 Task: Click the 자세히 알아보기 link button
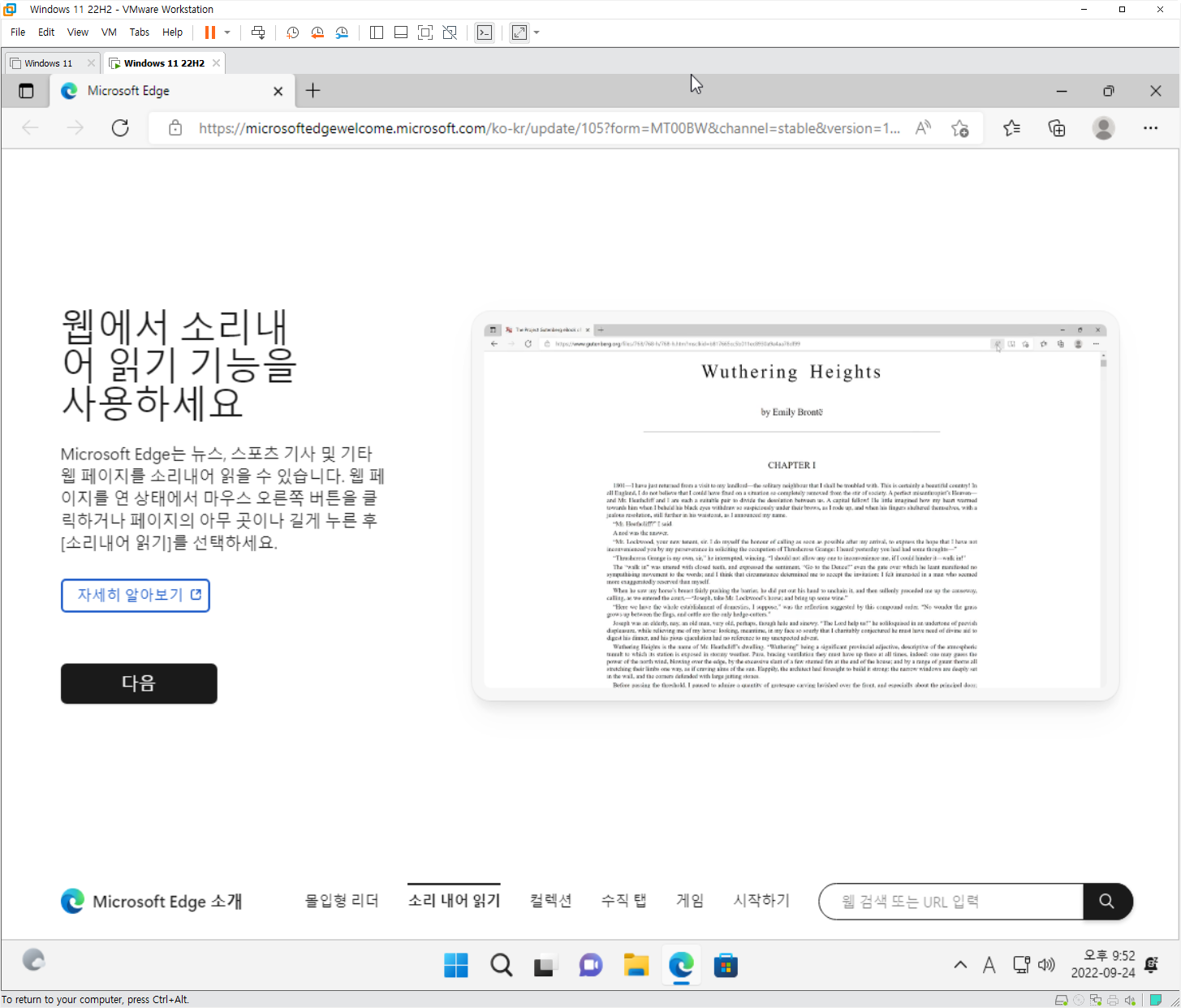pos(136,595)
